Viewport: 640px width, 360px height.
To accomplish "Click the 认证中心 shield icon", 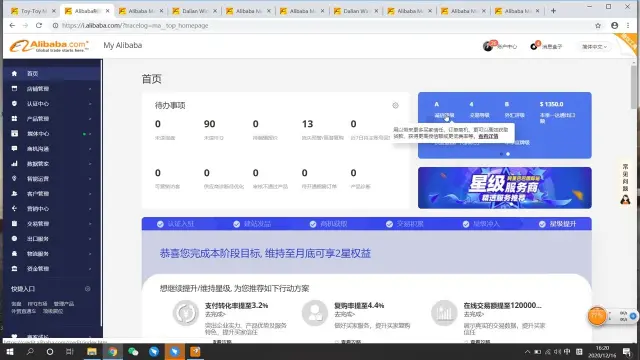I will pyautogui.click(x=14, y=104).
